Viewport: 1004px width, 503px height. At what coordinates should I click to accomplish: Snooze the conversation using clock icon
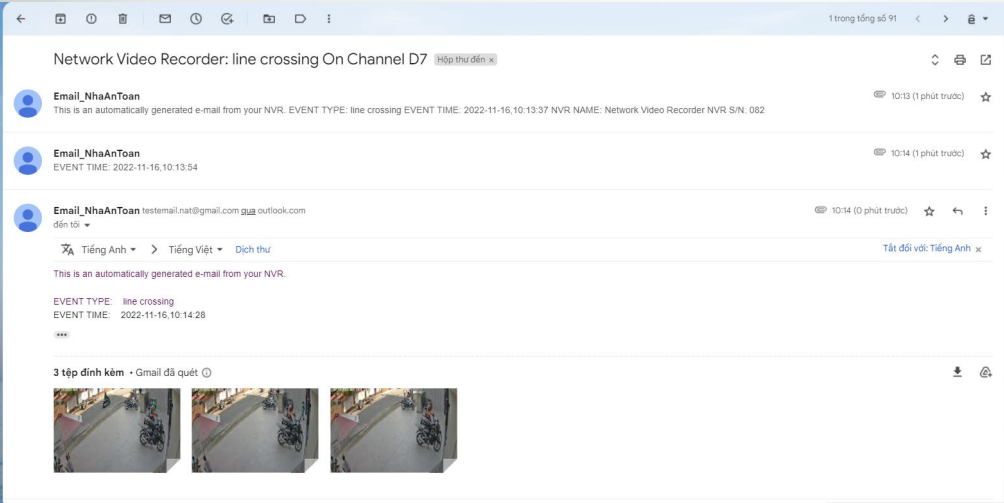tap(196, 18)
